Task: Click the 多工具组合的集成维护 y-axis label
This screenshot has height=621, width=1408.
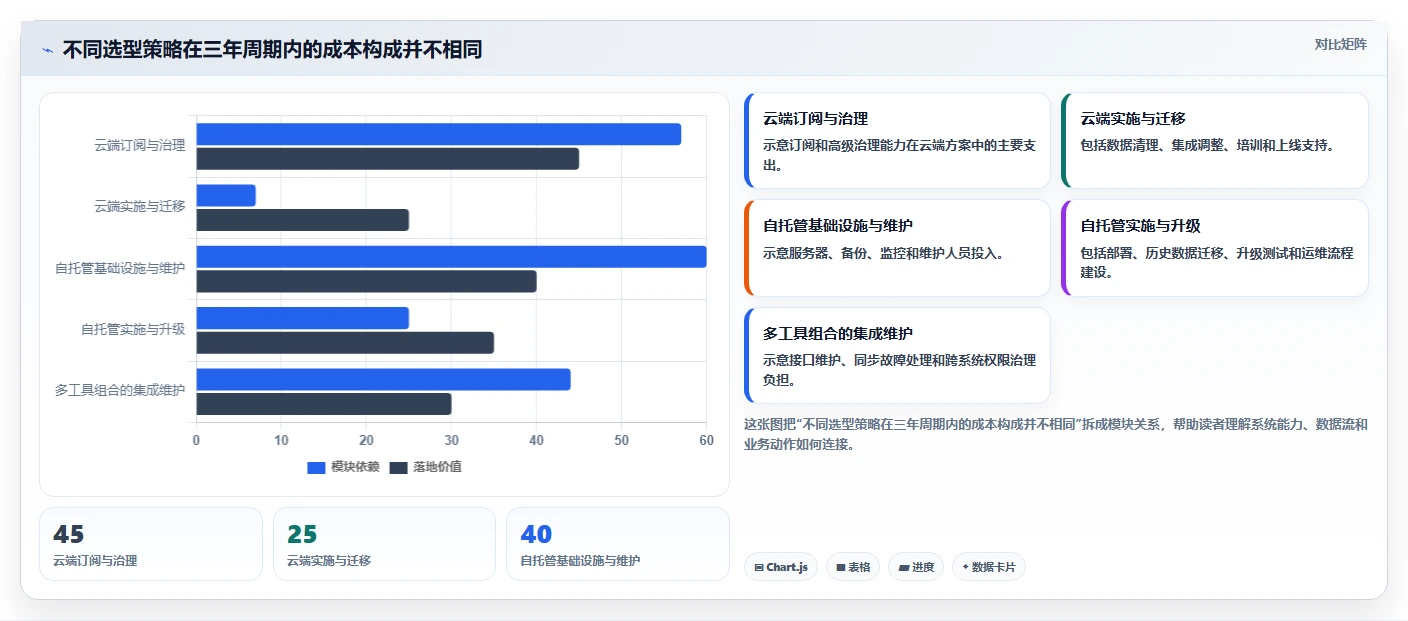Action: pos(120,390)
